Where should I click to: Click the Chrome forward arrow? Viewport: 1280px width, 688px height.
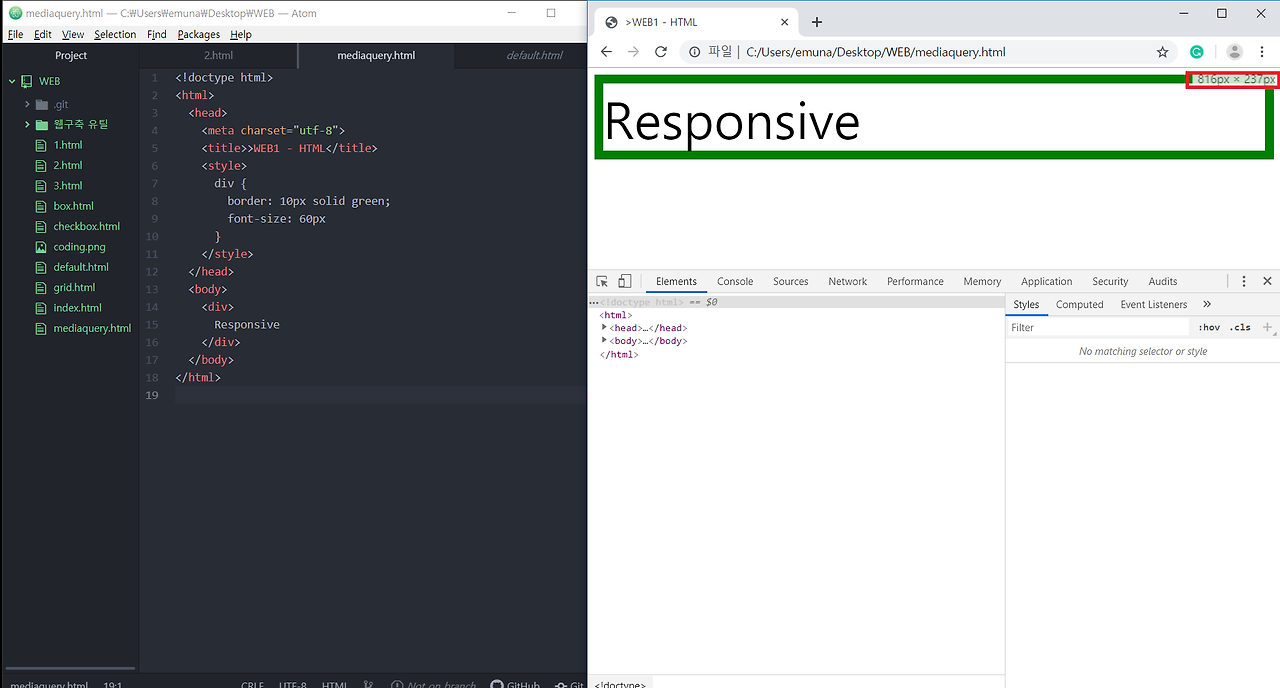tap(633, 52)
